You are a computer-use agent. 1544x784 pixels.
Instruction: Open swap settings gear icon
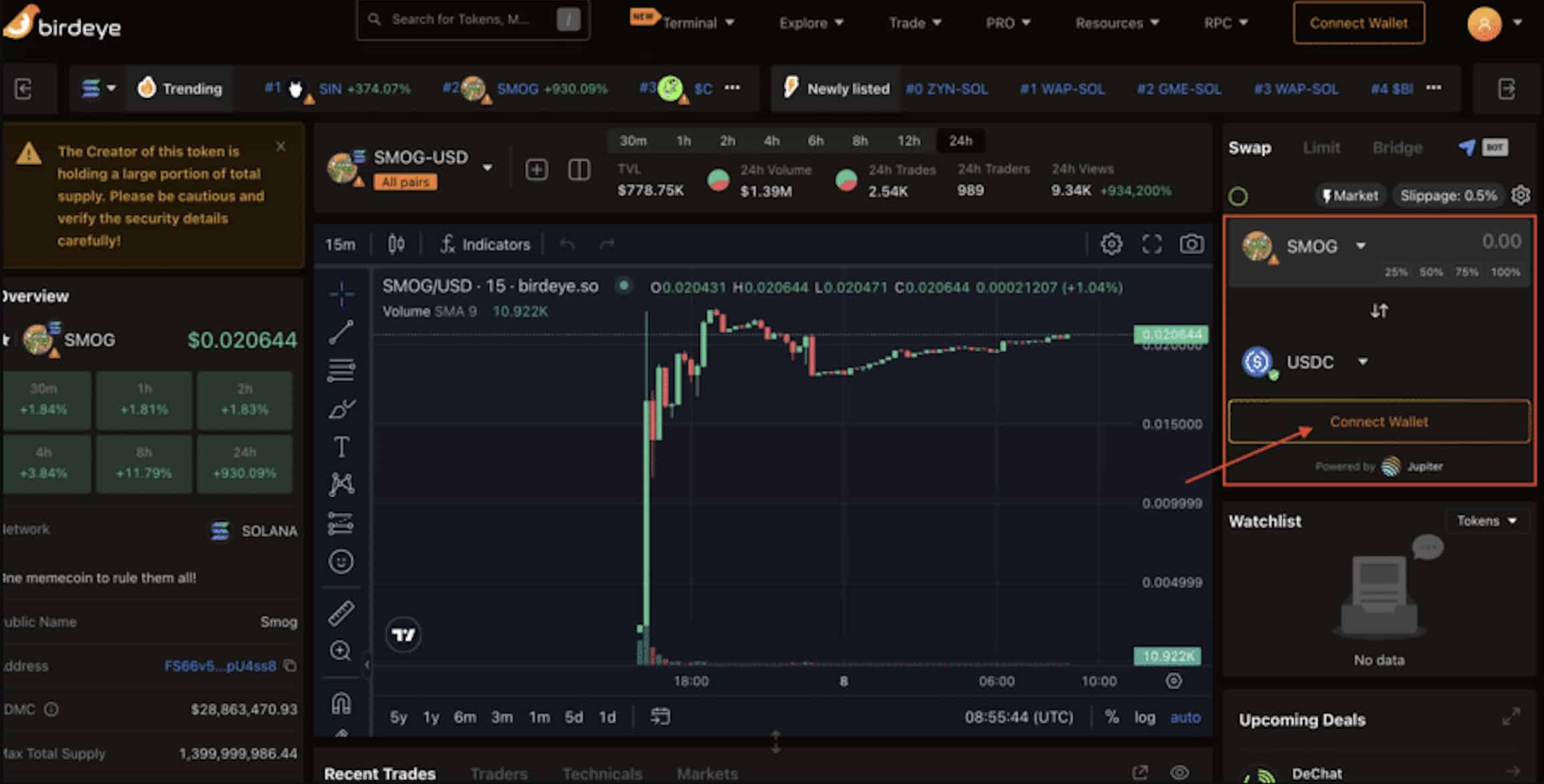[1521, 196]
